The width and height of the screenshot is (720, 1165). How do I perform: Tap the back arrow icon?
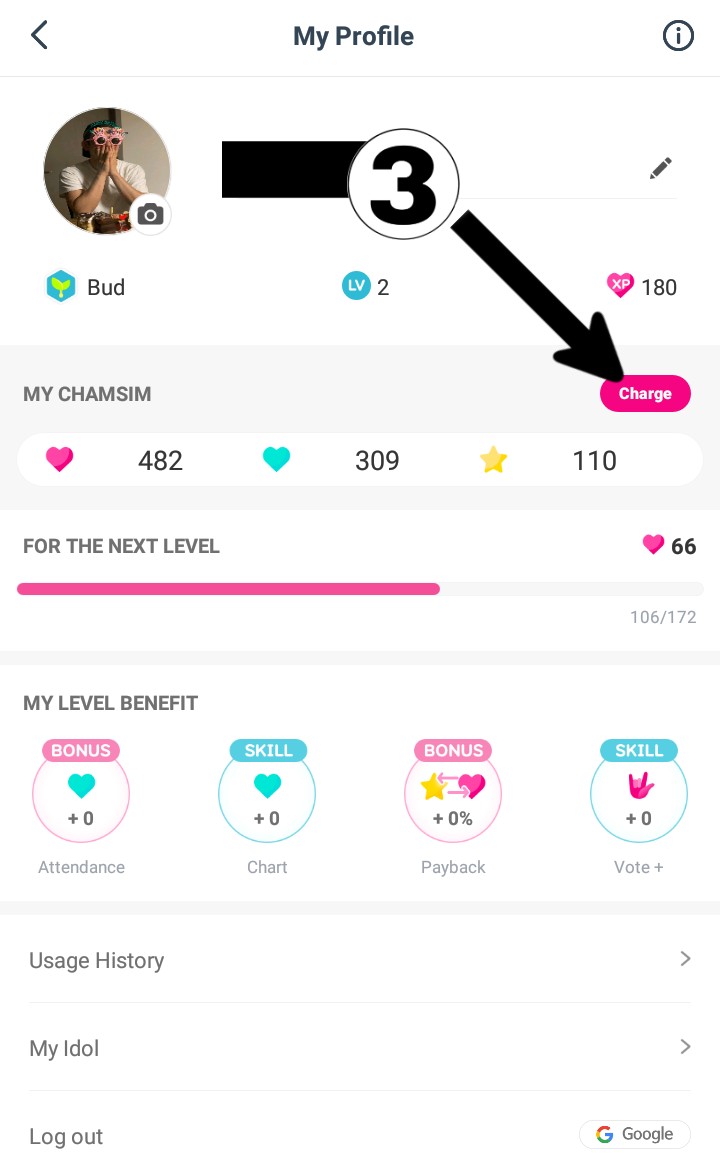[x=39, y=36]
